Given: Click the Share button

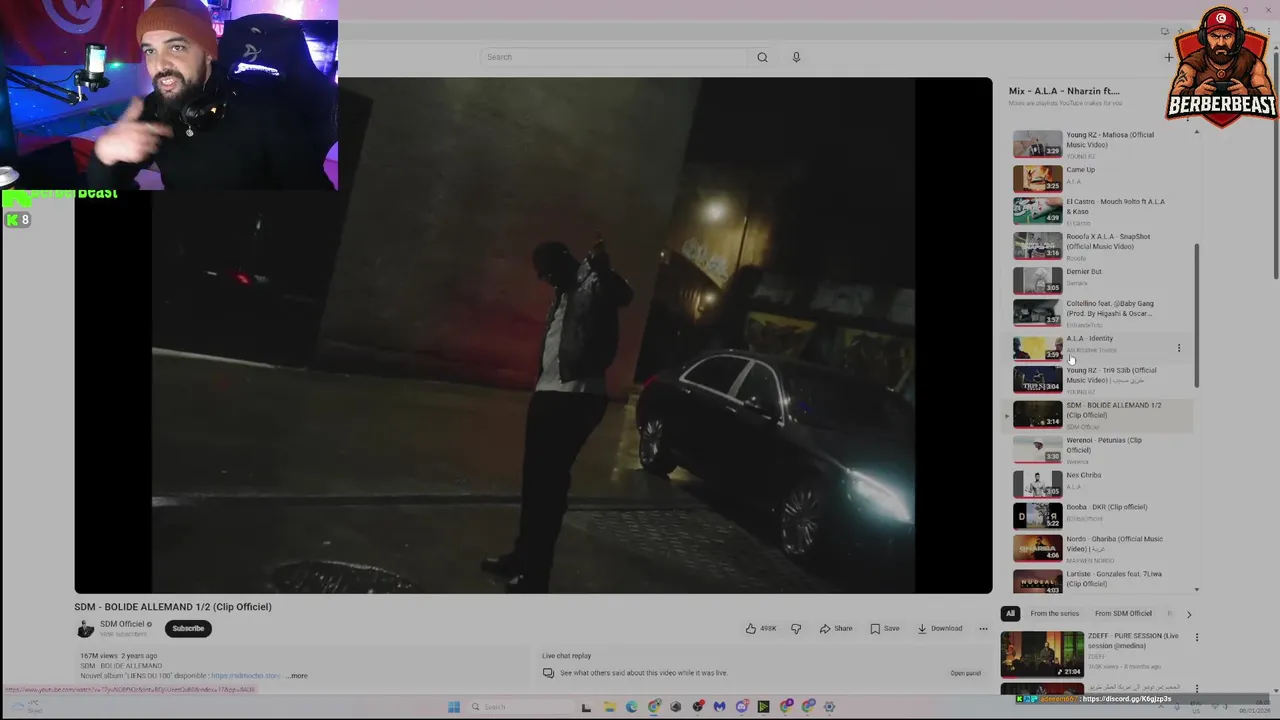Looking at the screenshot, I should [x=836, y=628].
